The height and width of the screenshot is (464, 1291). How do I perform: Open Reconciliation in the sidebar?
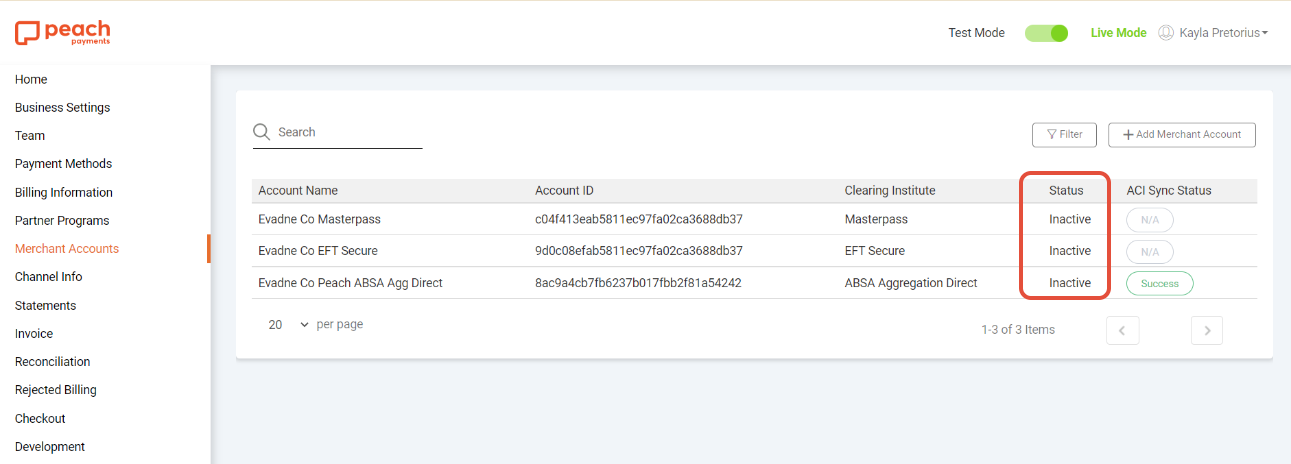53,361
